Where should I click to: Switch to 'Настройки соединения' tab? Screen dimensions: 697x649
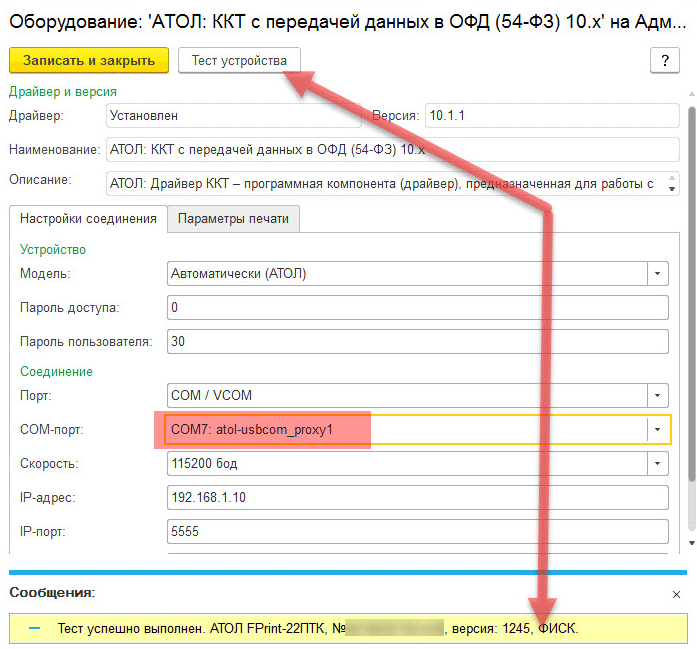88,219
